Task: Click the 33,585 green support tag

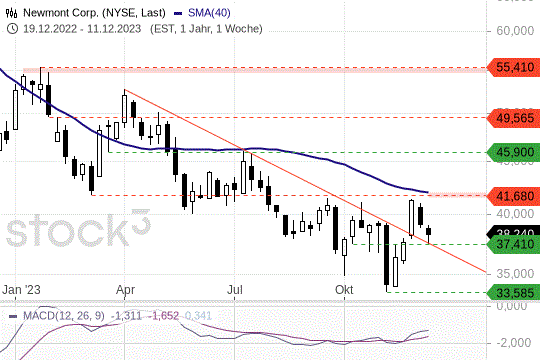Action: (x=514, y=293)
